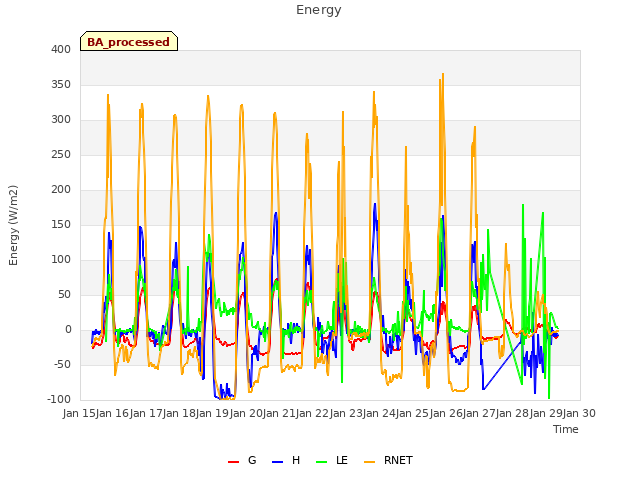This screenshot has height=480, width=640.
Task: Click the green LE spike near Jan 28
Action: pyautogui.click(x=523, y=205)
